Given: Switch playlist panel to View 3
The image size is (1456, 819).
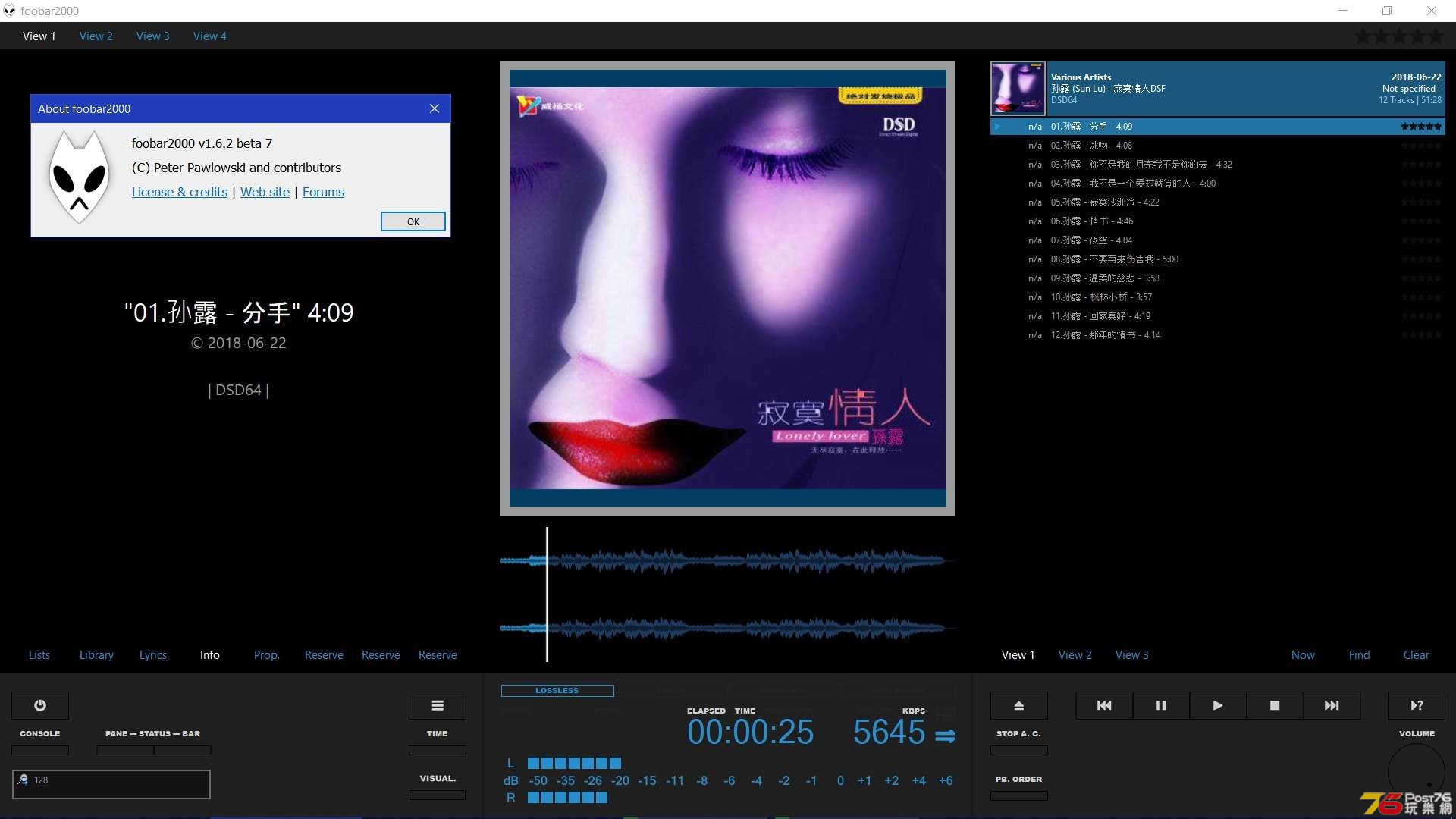Looking at the screenshot, I should click(x=1132, y=654).
